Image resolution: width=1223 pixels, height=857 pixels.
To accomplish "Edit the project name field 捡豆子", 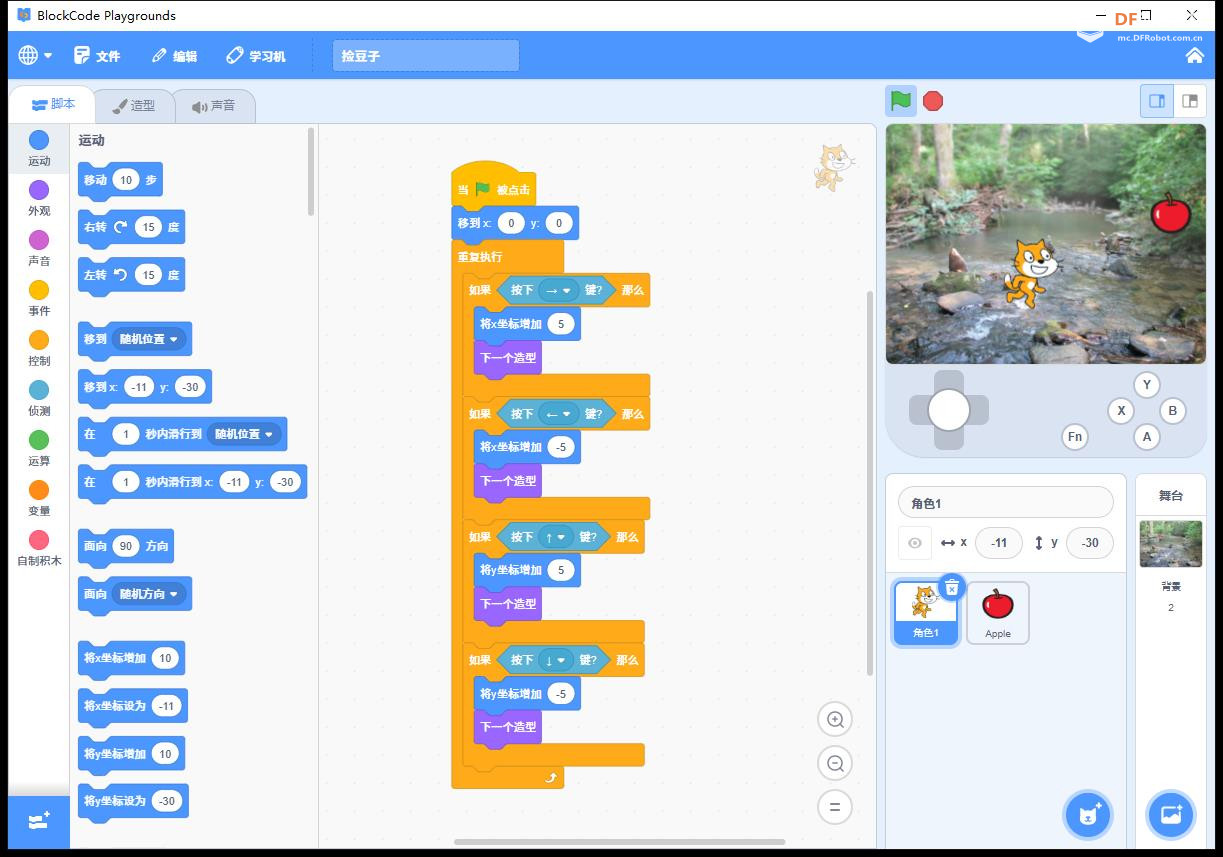I will 426,56.
